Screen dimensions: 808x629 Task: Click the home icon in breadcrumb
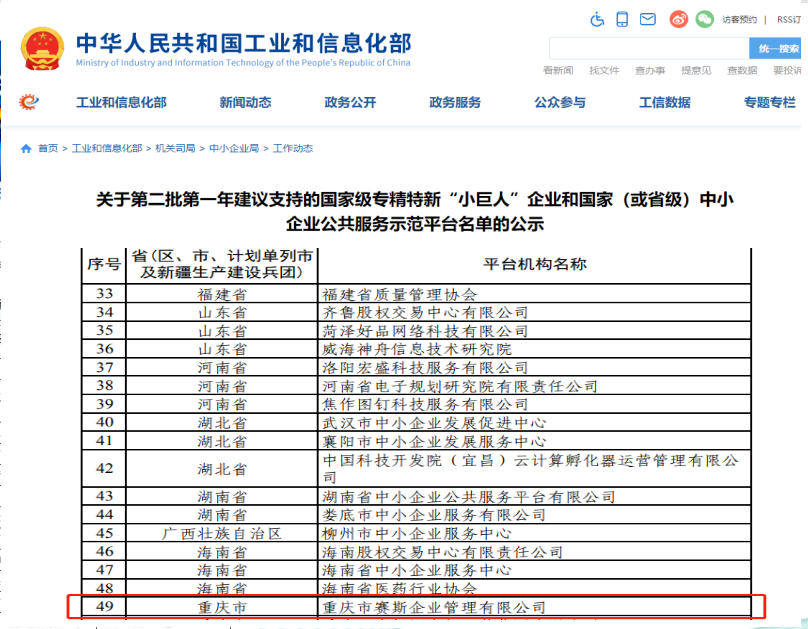[26, 148]
